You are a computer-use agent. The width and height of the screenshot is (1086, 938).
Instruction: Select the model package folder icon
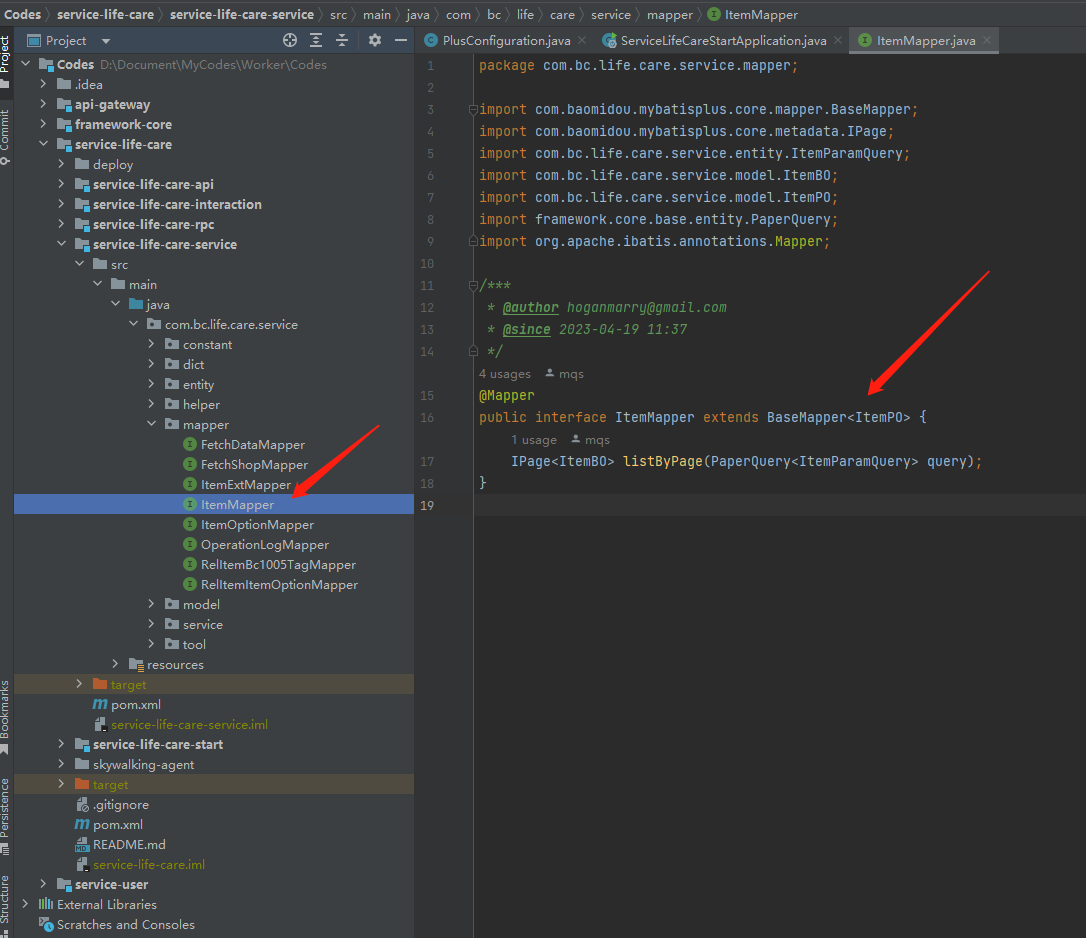pos(172,604)
